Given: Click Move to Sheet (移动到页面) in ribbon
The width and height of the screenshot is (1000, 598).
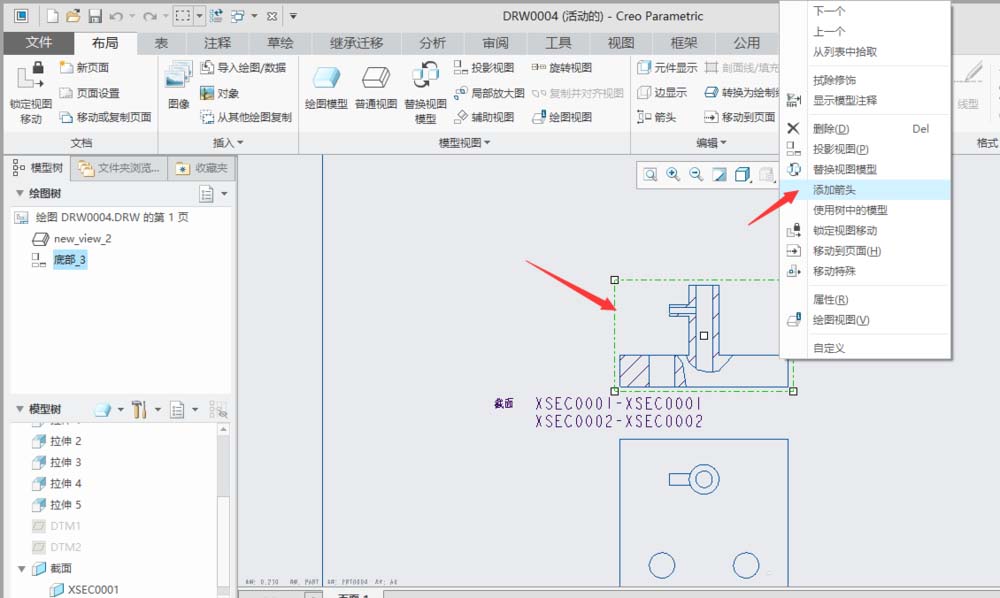Looking at the screenshot, I should tap(740, 117).
